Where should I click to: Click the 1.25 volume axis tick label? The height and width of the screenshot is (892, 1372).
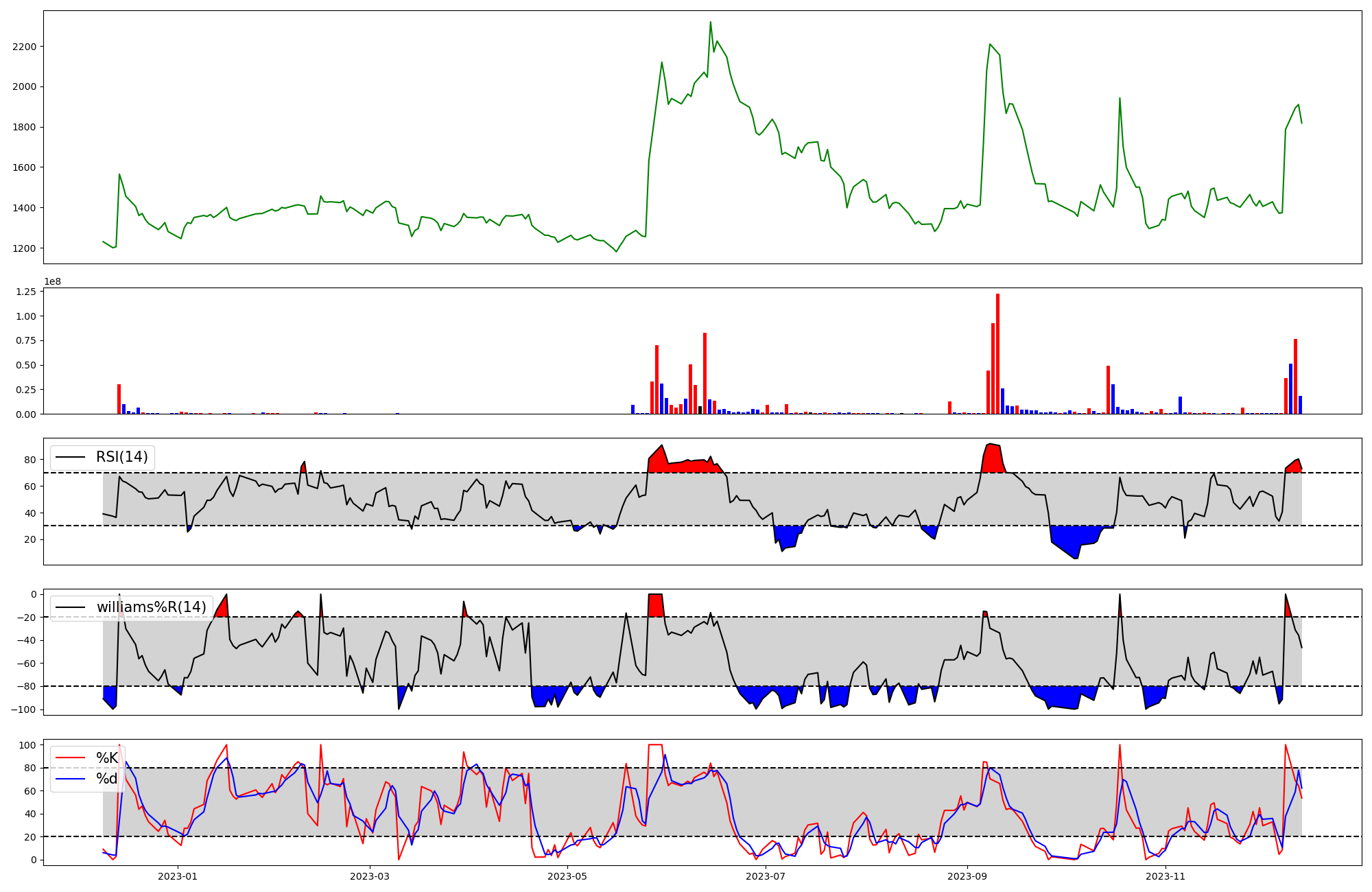click(x=25, y=292)
